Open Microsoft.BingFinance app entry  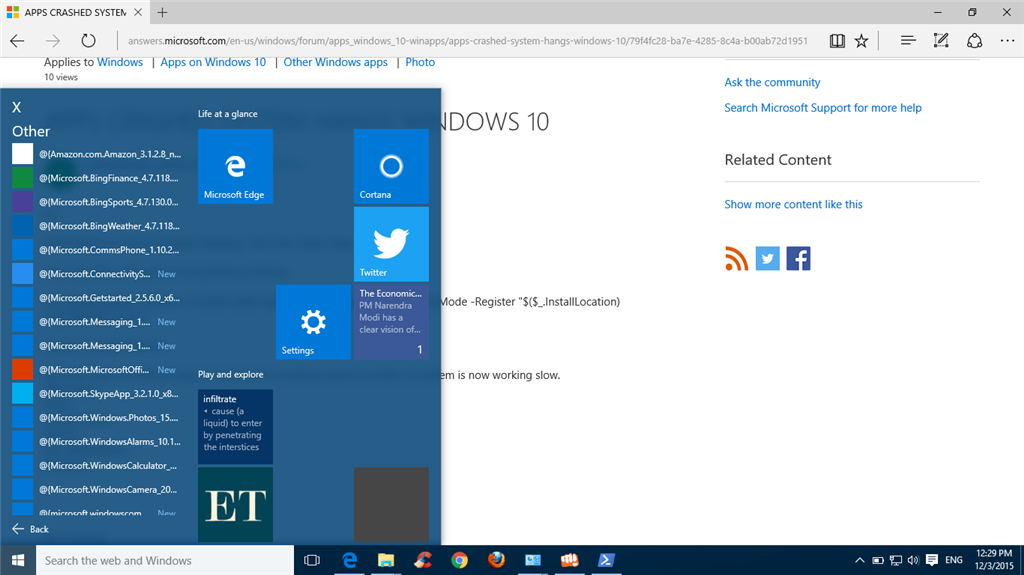pyautogui.click(x=97, y=178)
